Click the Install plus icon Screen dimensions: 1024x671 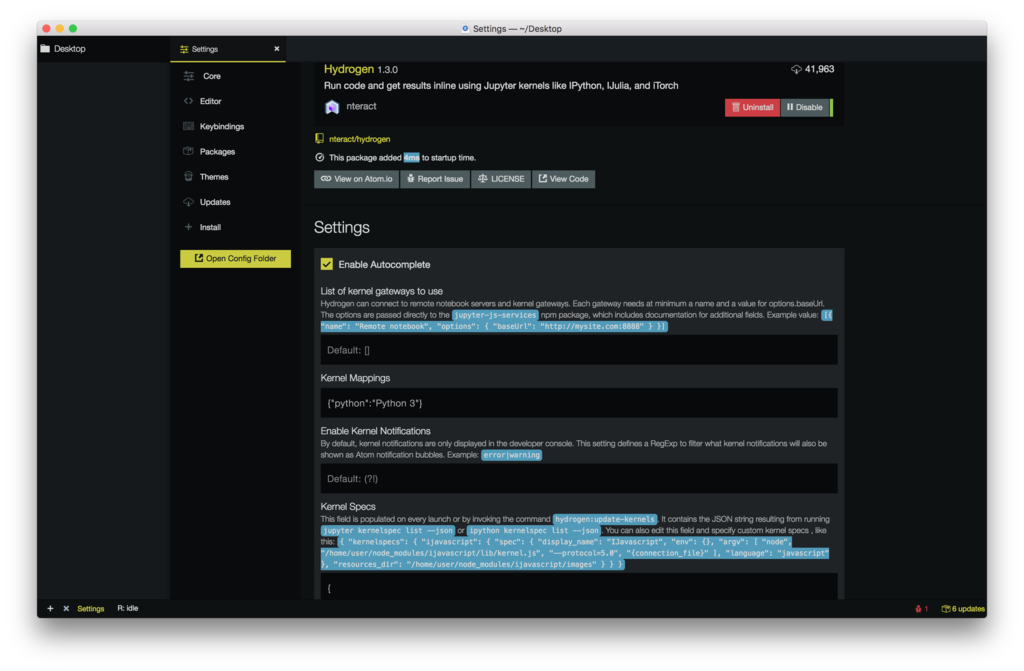tap(189, 227)
